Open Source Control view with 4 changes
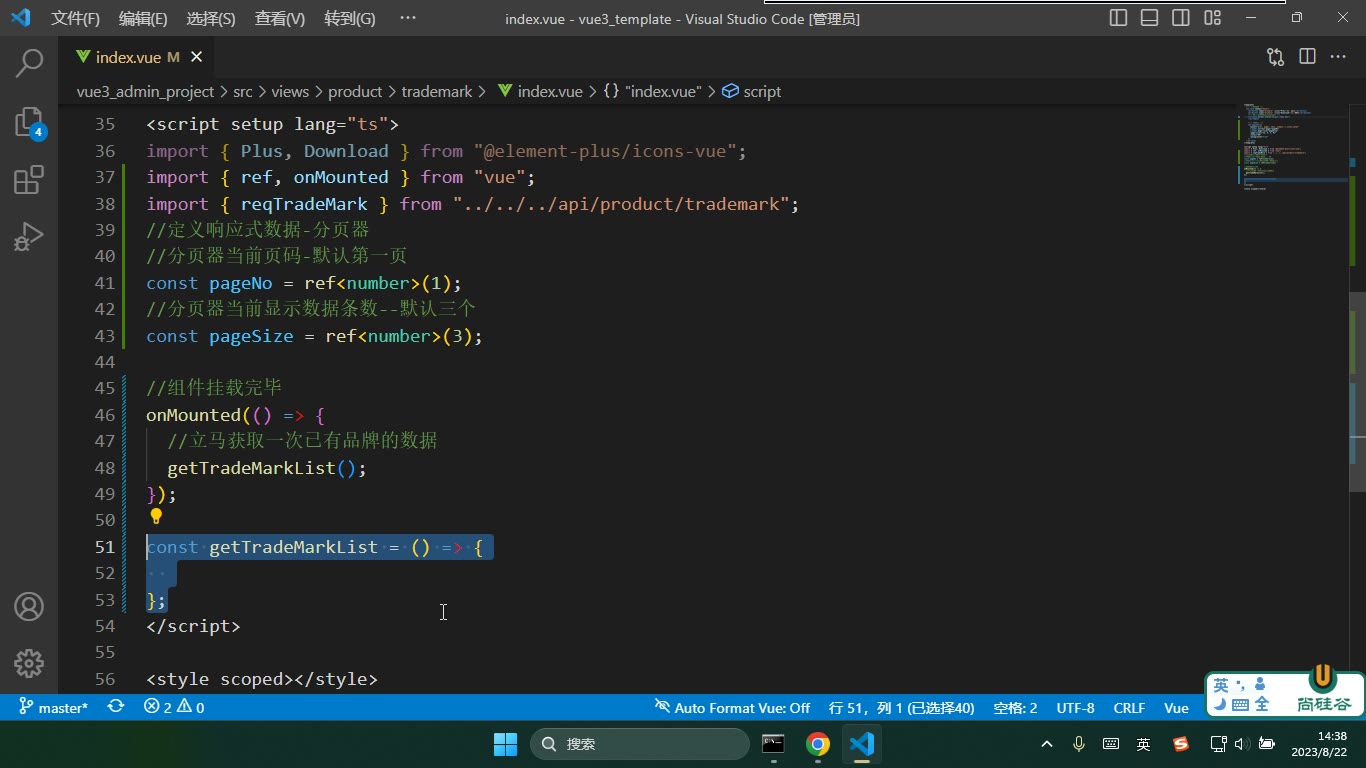The height and width of the screenshot is (768, 1366). tap(29, 122)
